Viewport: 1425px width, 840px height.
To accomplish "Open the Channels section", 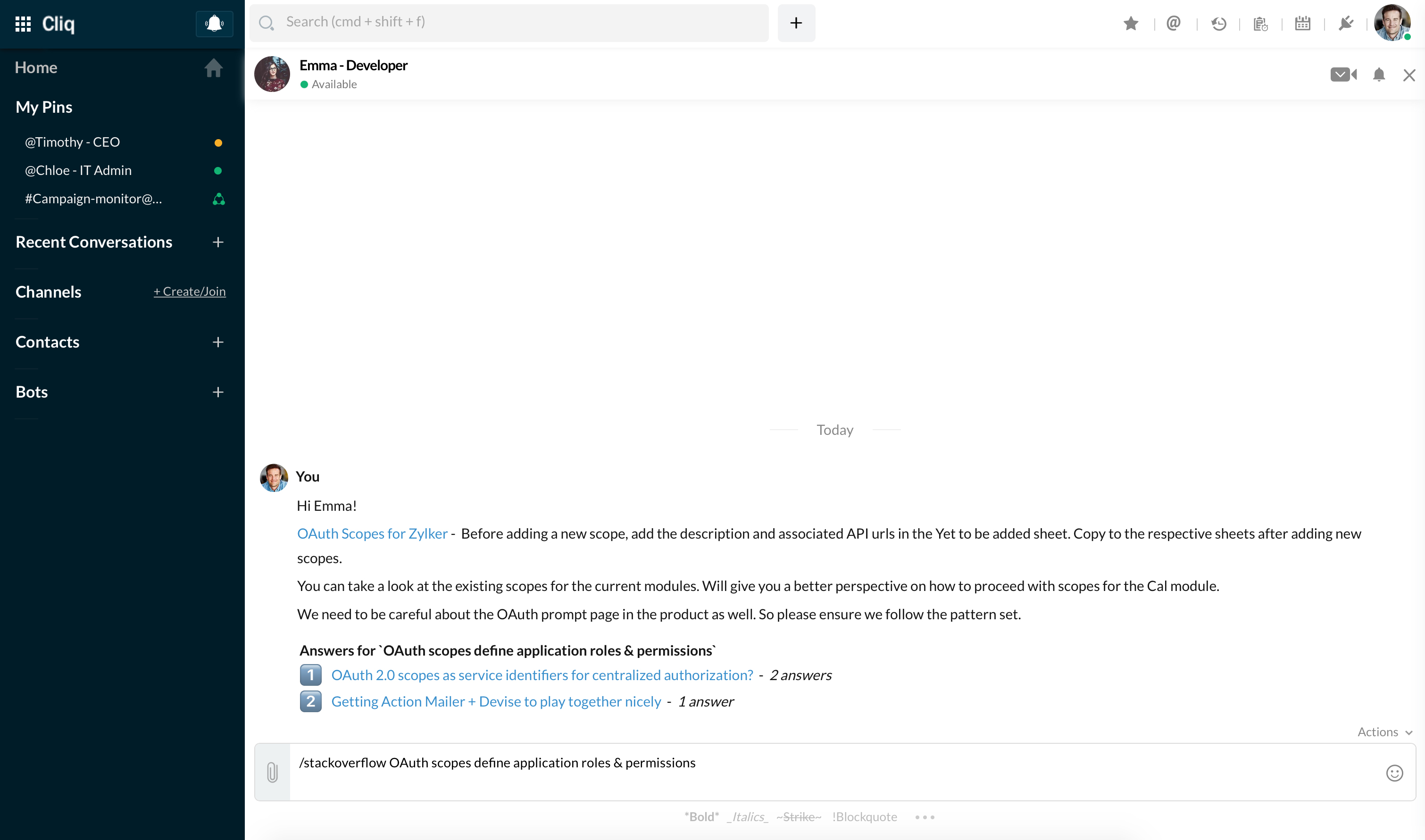I will coord(49,292).
